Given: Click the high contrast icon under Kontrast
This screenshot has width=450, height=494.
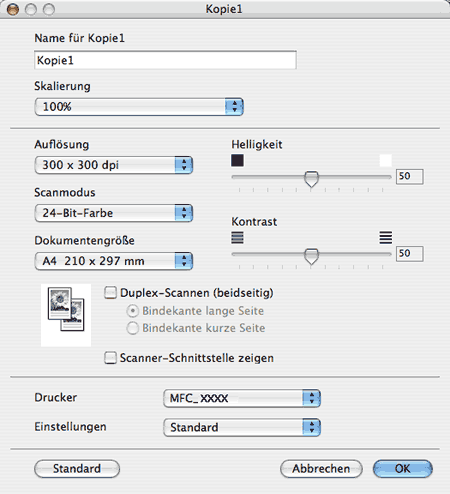Looking at the screenshot, I should point(385,238).
